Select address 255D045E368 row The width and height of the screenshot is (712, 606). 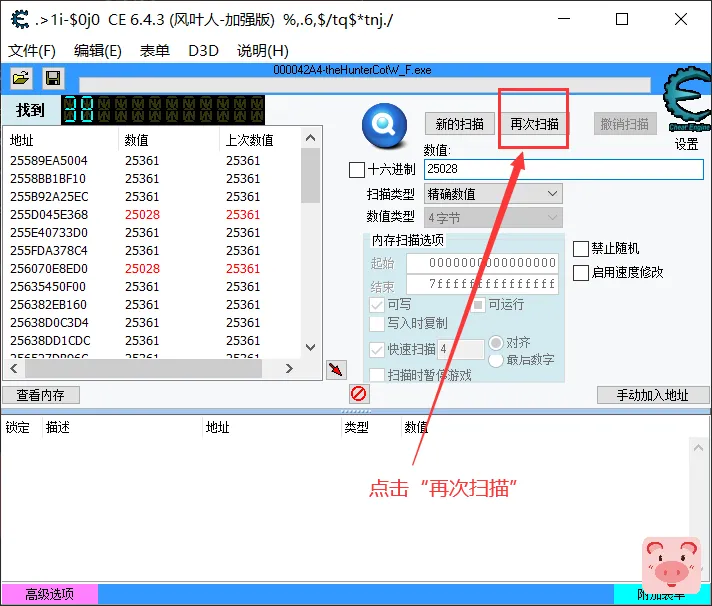[x=152, y=215]
